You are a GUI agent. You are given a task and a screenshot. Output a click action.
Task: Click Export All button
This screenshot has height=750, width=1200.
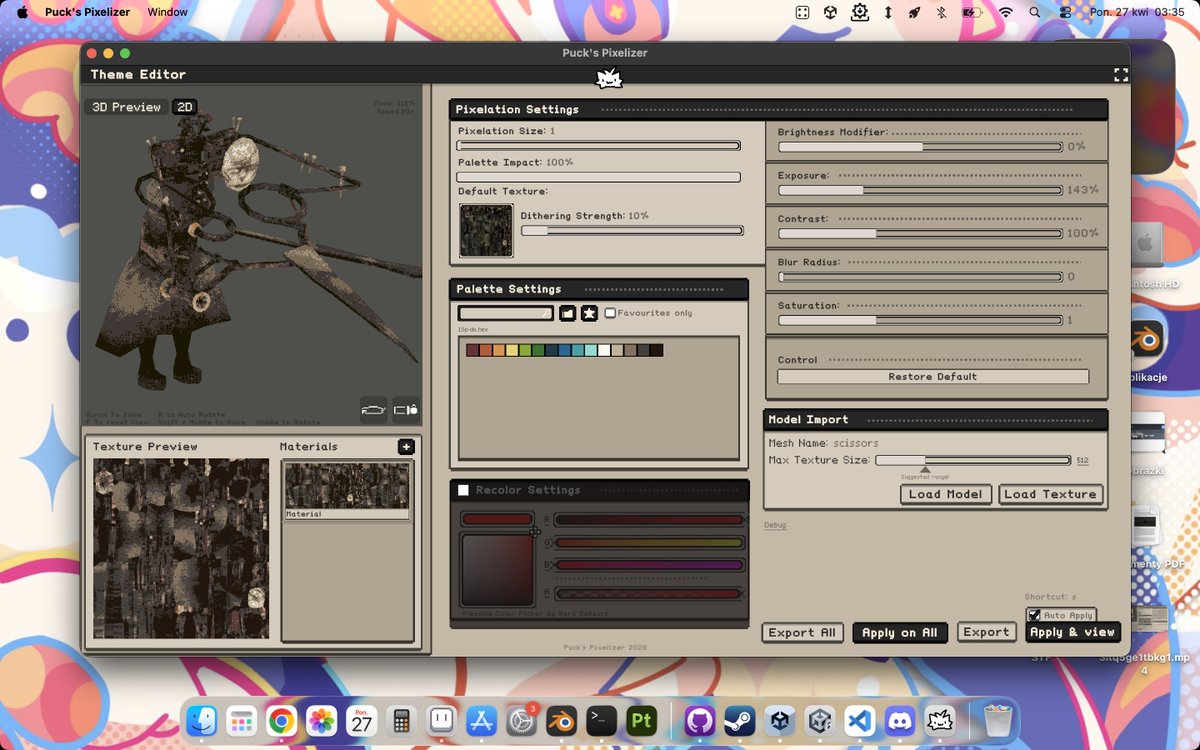(802, 632)
